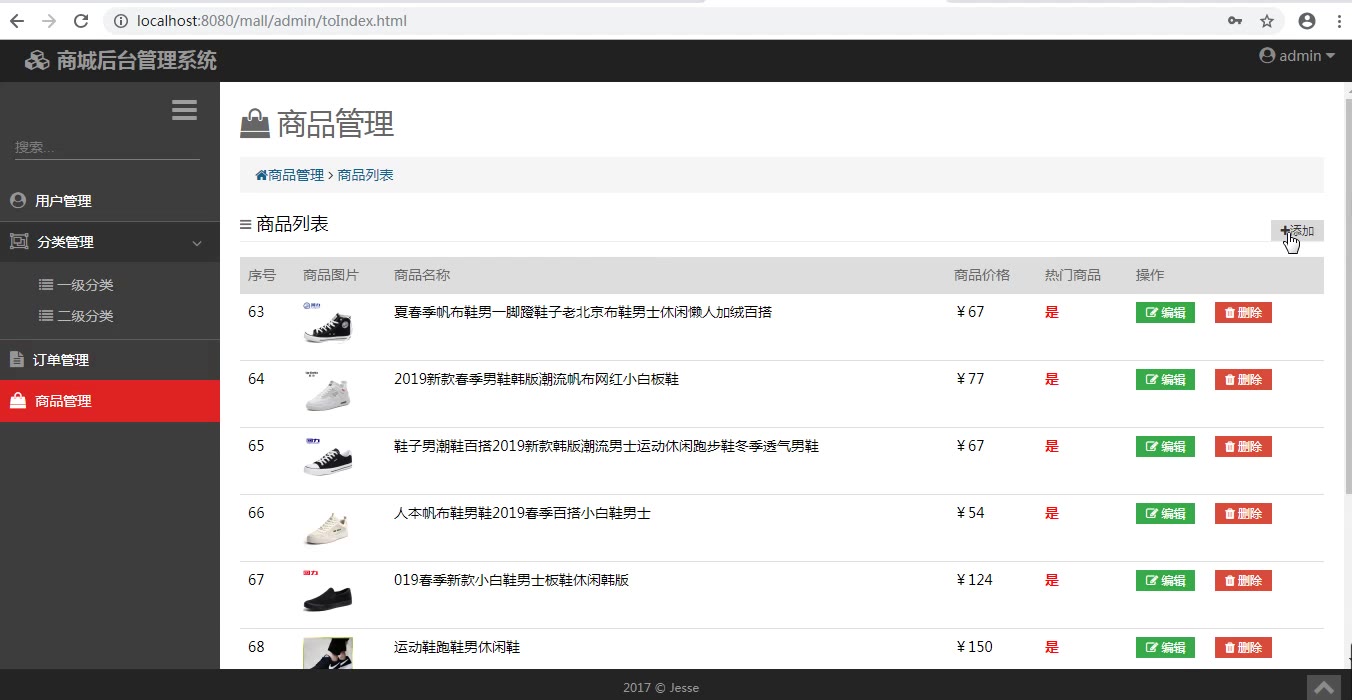Bookmark this page with the star icon
Image resolution: width=1352 pixels, height=700 pixels.
[1267, 20]
